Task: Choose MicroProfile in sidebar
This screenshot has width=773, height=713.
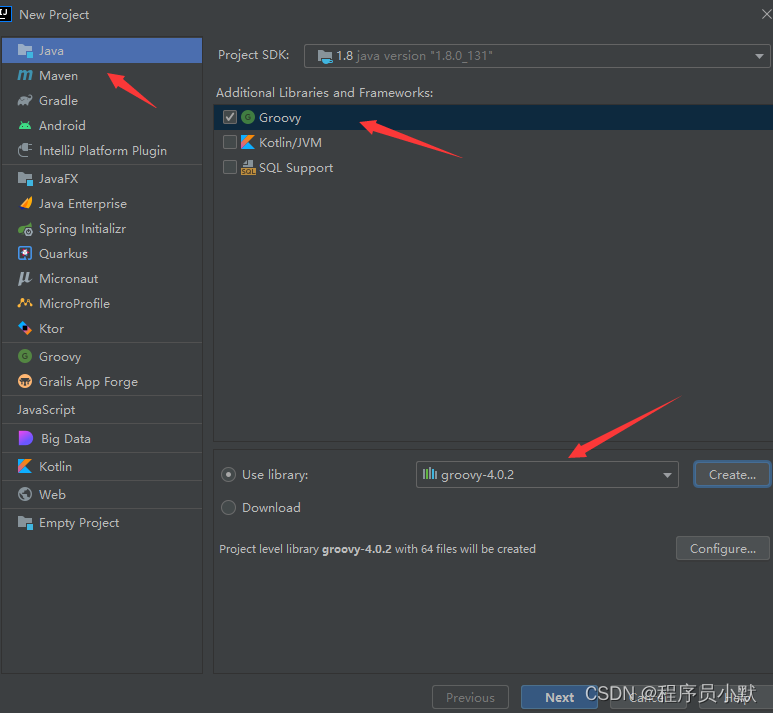Action: (102, 303)
